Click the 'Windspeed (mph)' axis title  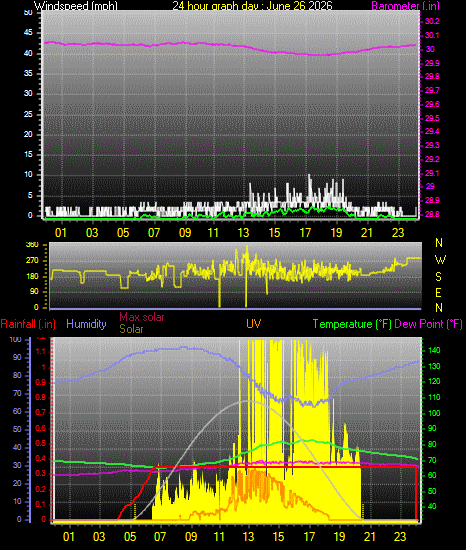75,6
